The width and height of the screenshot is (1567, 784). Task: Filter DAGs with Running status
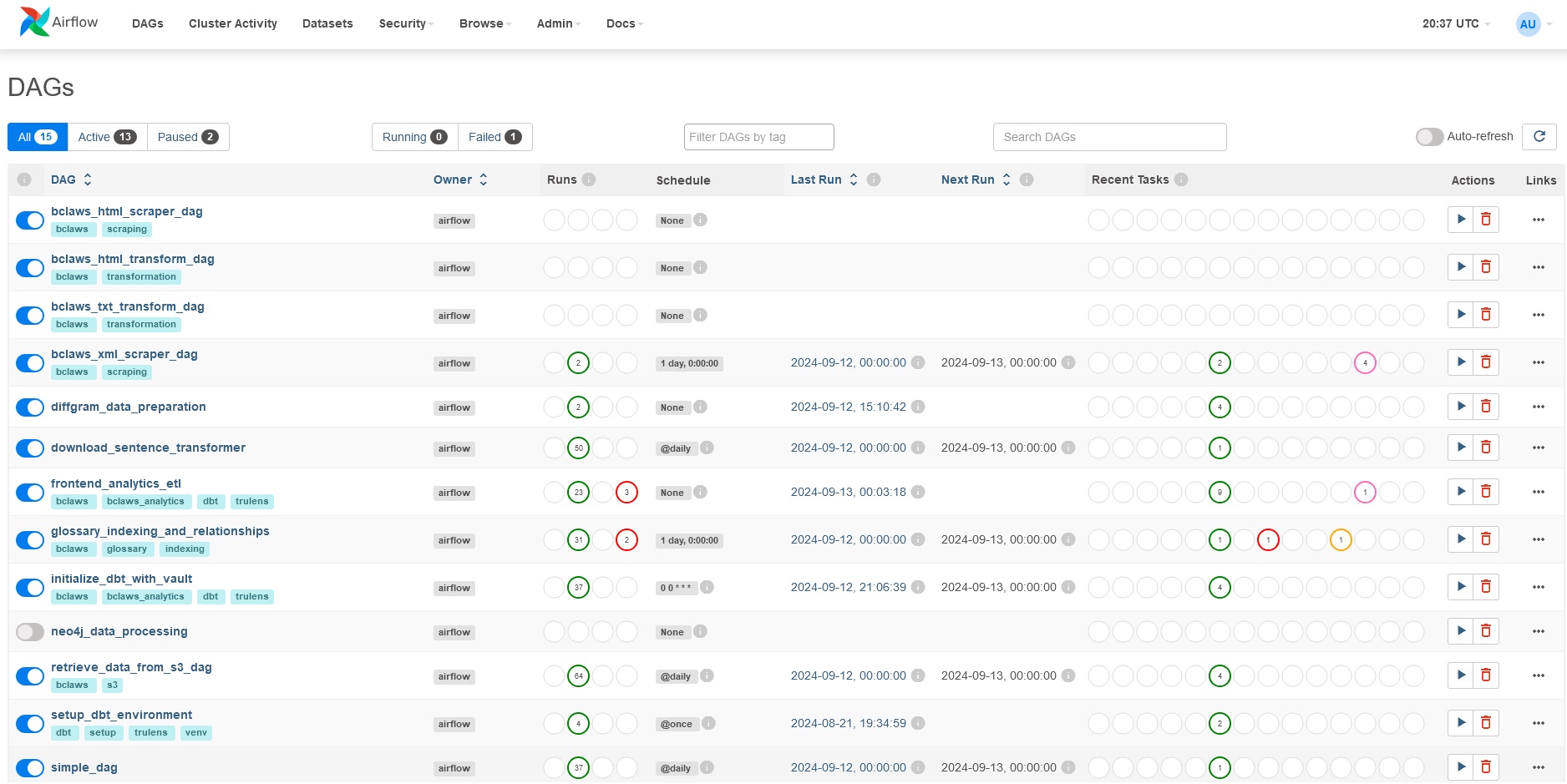pos(415,137)
